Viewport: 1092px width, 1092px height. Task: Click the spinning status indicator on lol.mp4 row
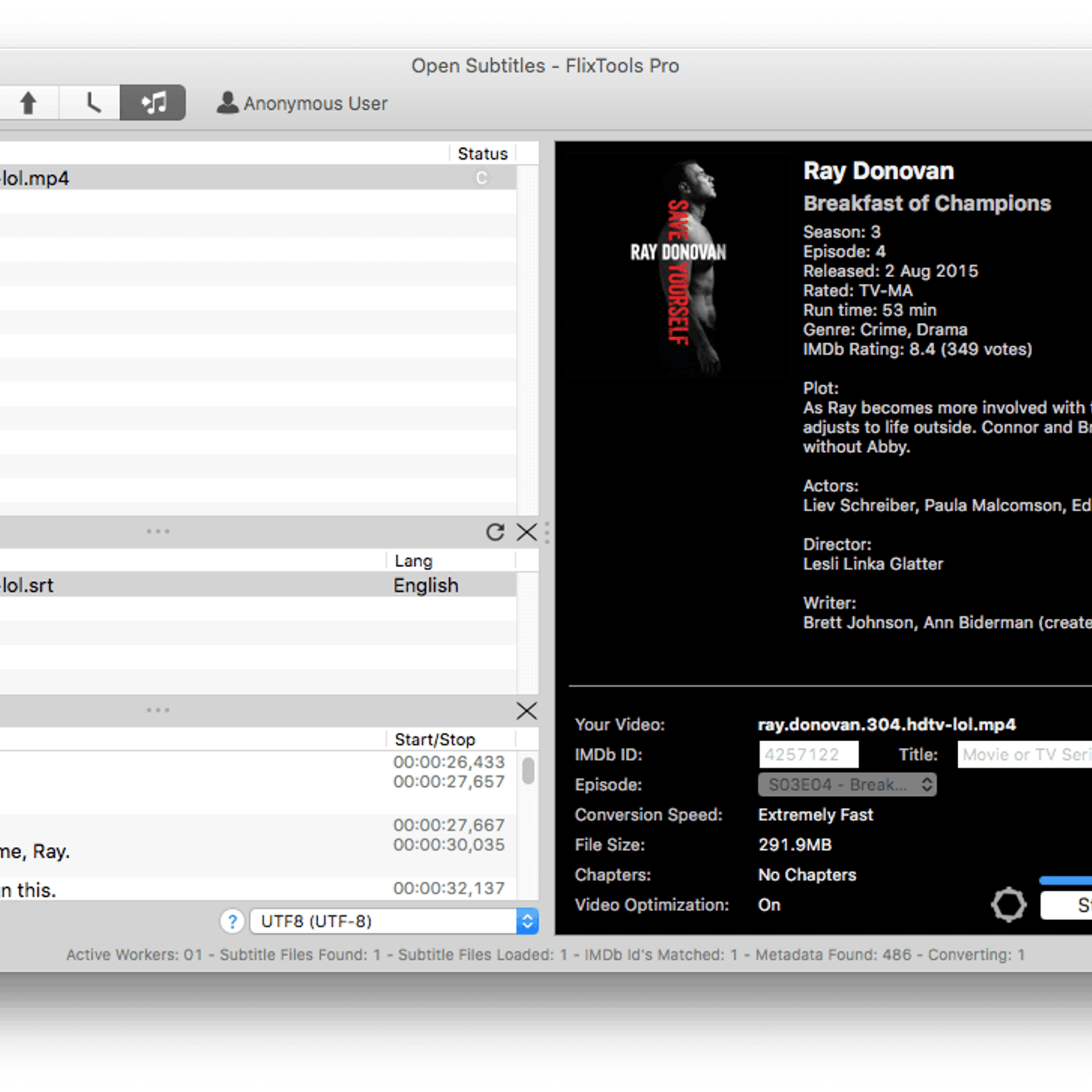482,178
